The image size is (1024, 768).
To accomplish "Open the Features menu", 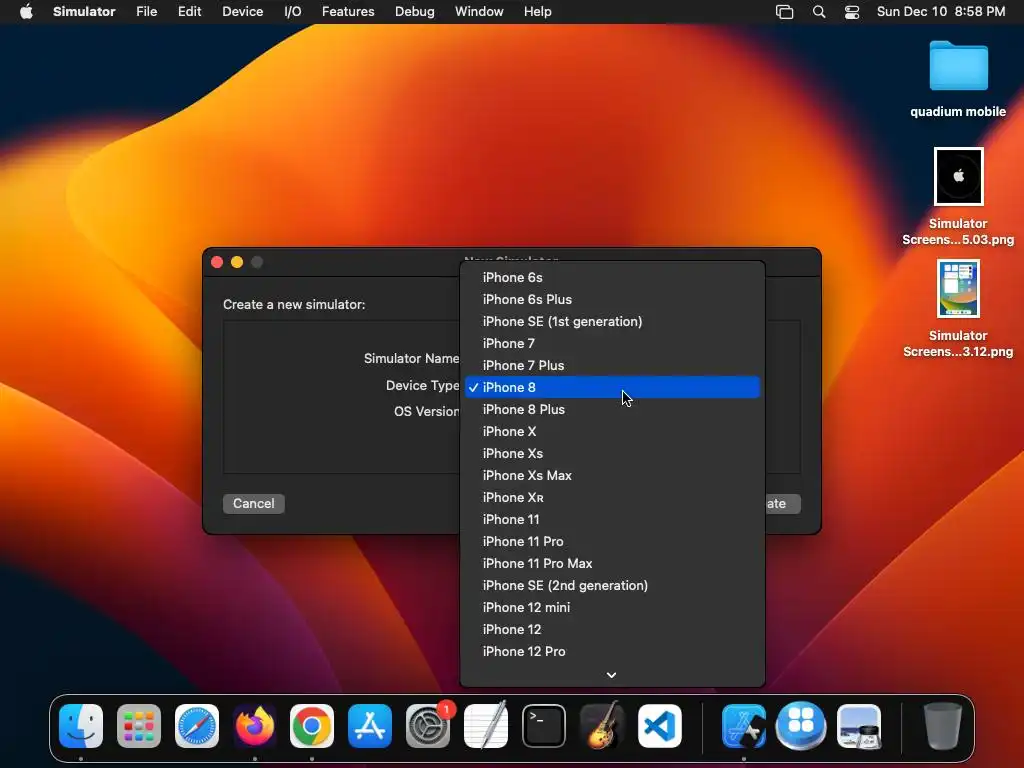I will click(x=348, y=11).
